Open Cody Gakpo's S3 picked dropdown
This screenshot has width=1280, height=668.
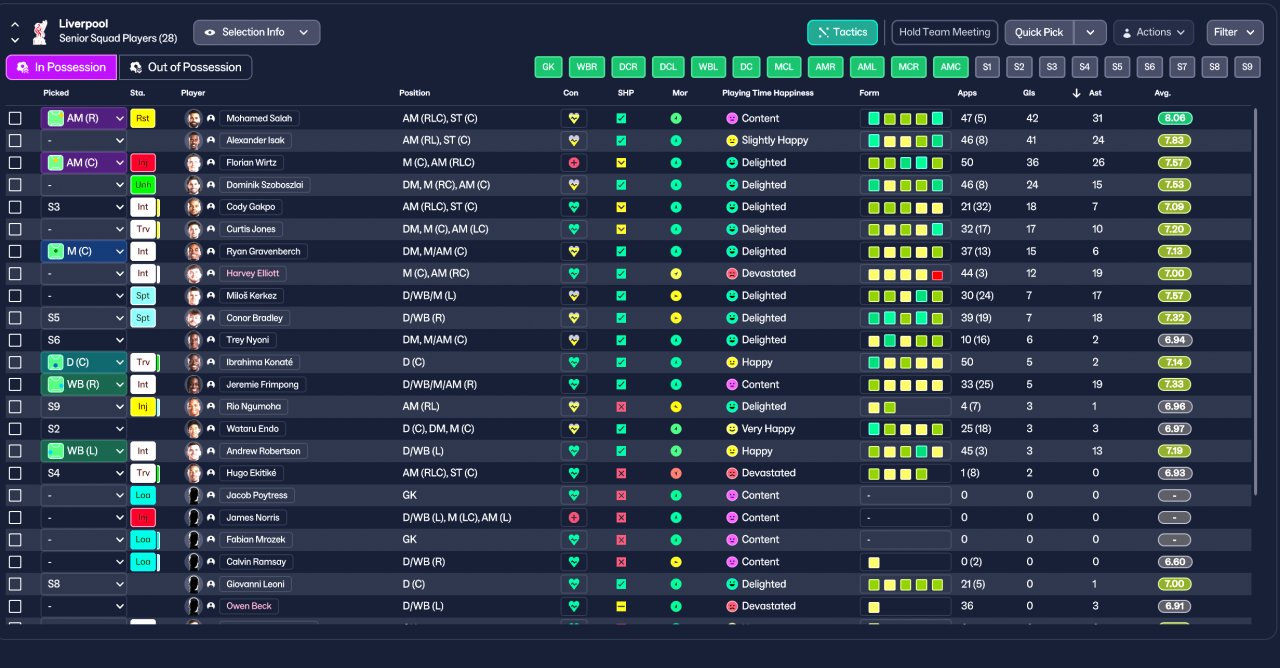point(84,207)
